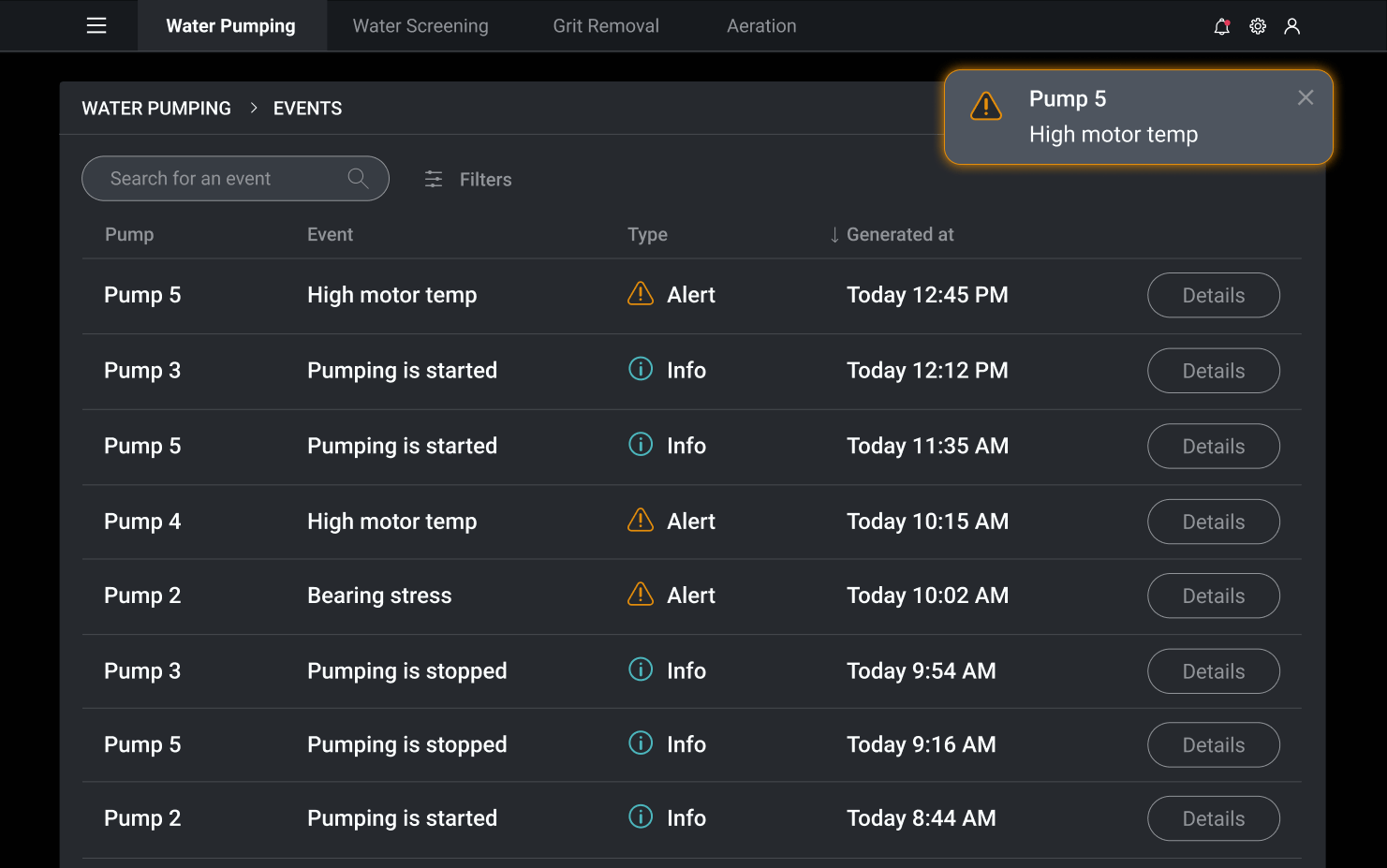Open Details for Pump 4 high motor temp

[x=1213, y=522]
